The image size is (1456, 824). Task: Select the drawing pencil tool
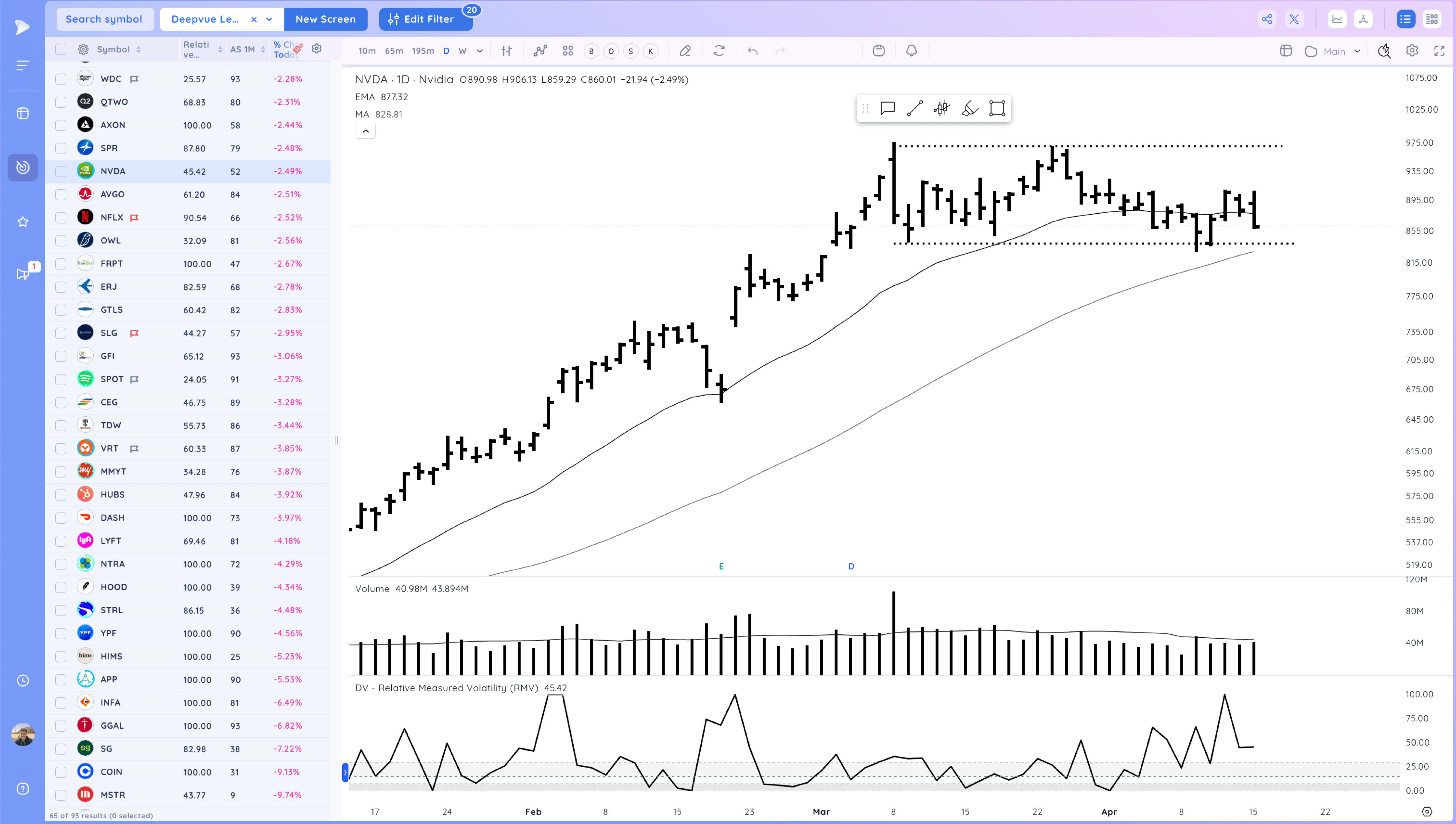click(685, 51)
